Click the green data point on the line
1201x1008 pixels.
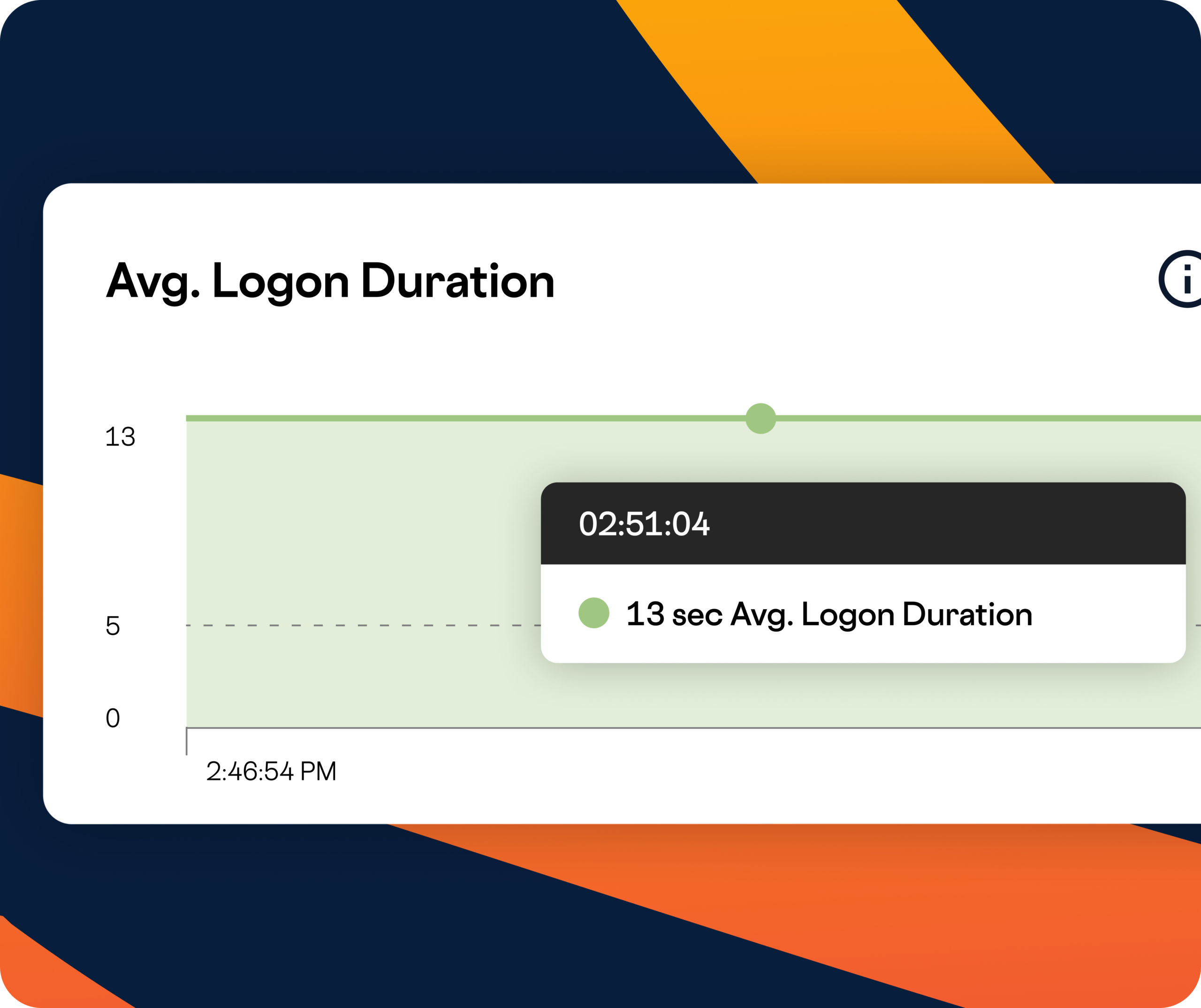[760, 419]
